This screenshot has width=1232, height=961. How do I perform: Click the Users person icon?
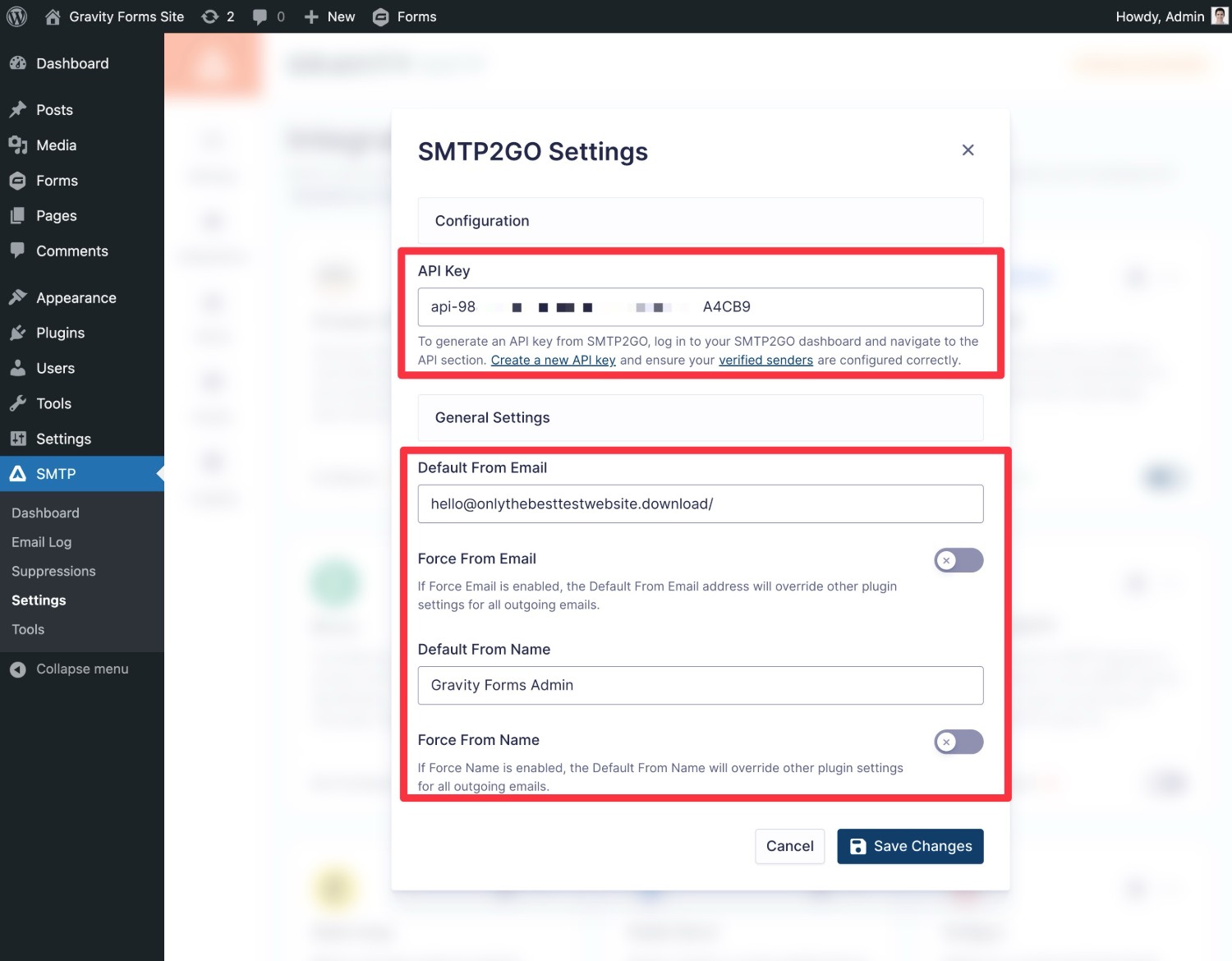coord(17,368)
